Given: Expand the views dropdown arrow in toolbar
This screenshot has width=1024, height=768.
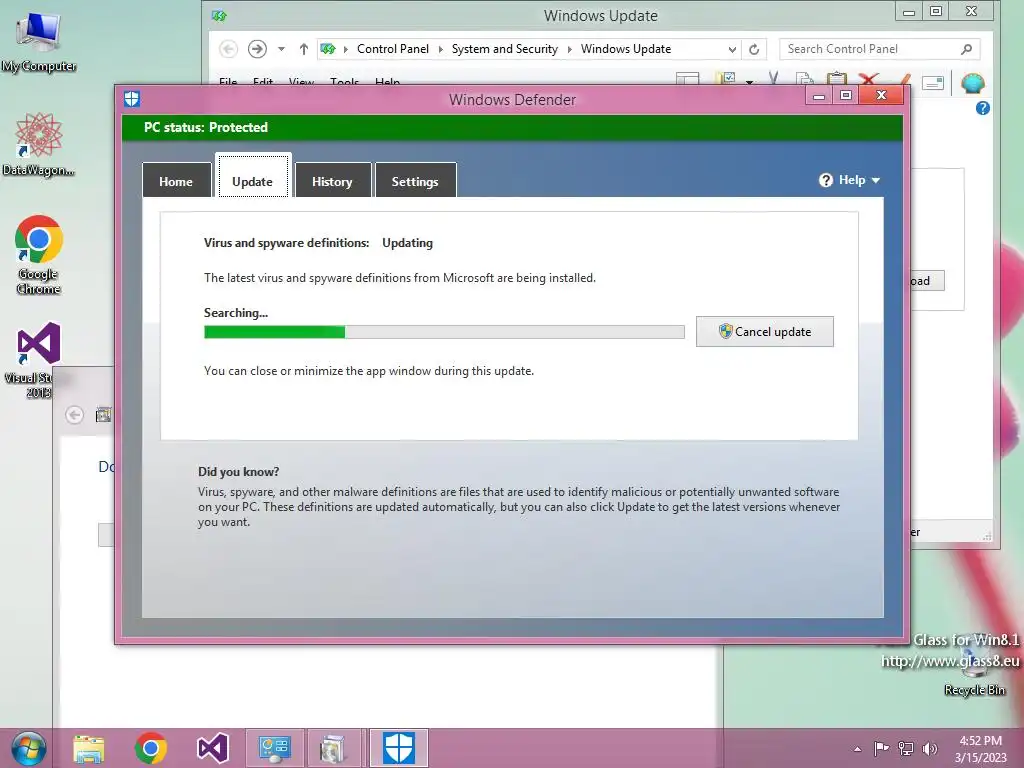Looking at the screenshot, I should click(749, 82).
